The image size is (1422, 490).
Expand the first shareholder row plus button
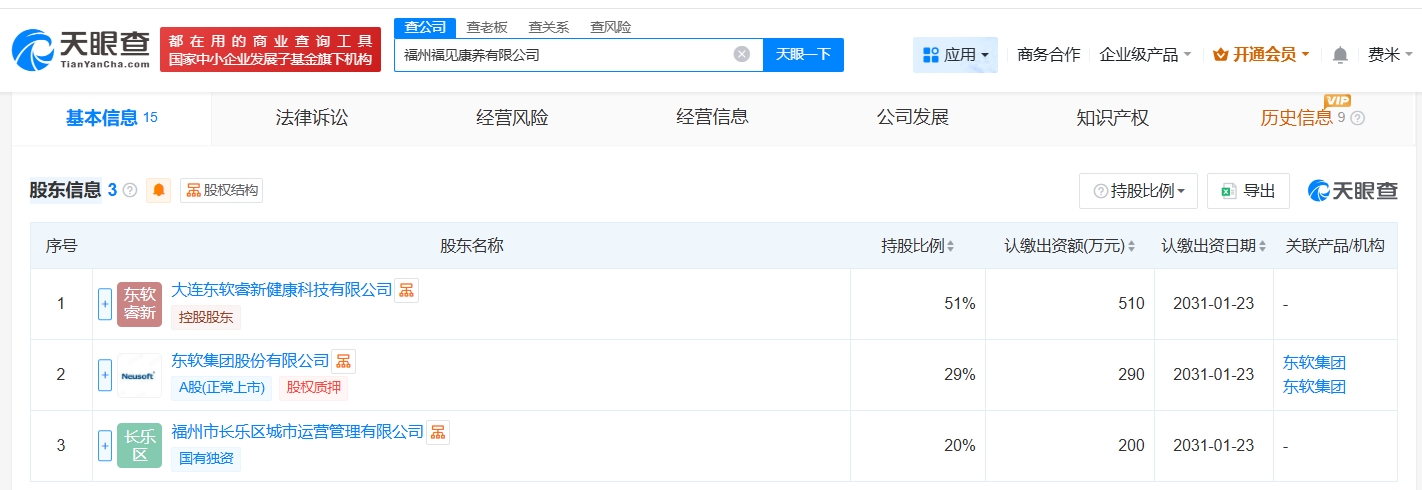pyautogui.click(x=105, y=304)
